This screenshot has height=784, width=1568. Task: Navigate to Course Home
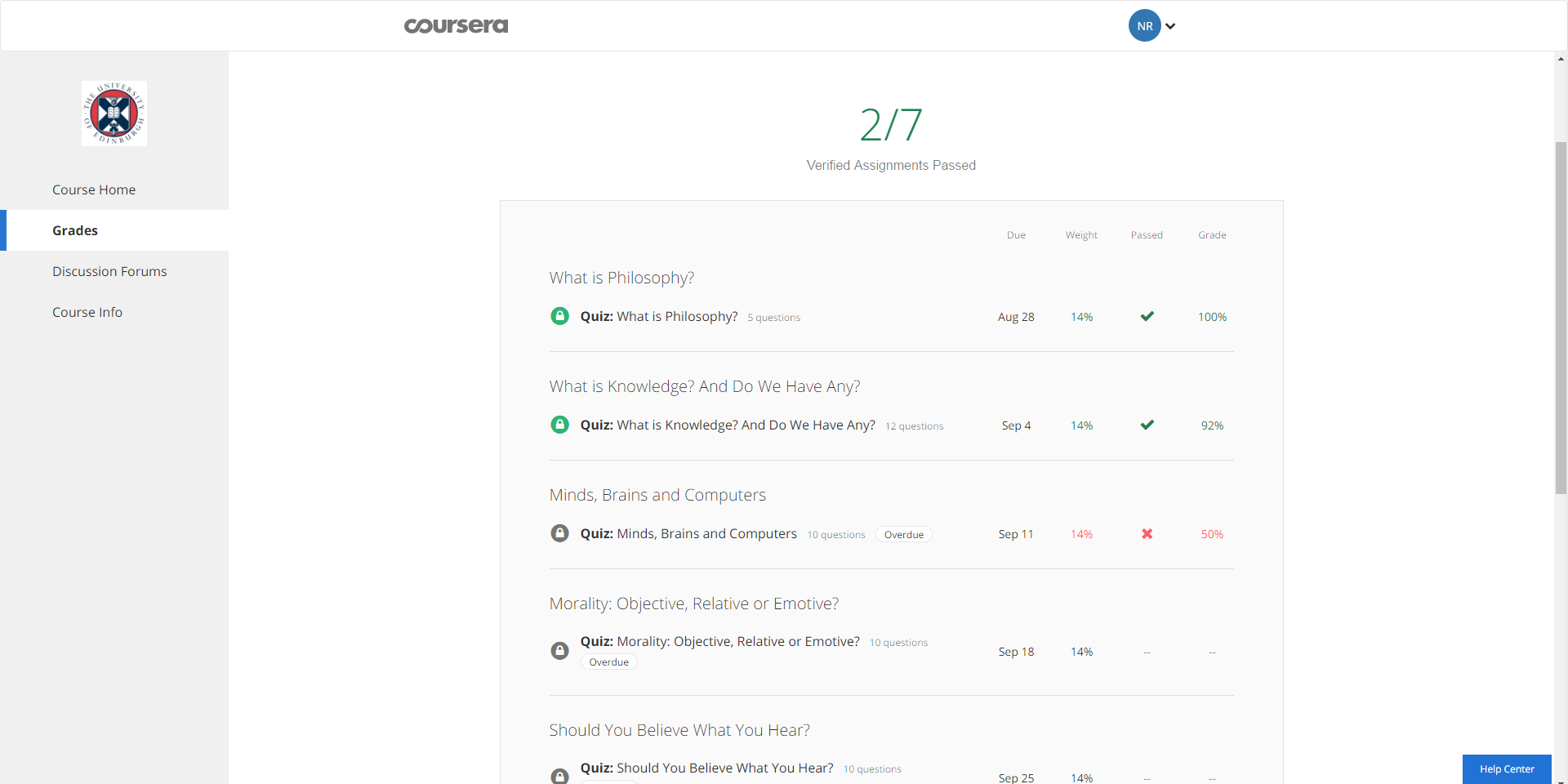click(94, 189)
